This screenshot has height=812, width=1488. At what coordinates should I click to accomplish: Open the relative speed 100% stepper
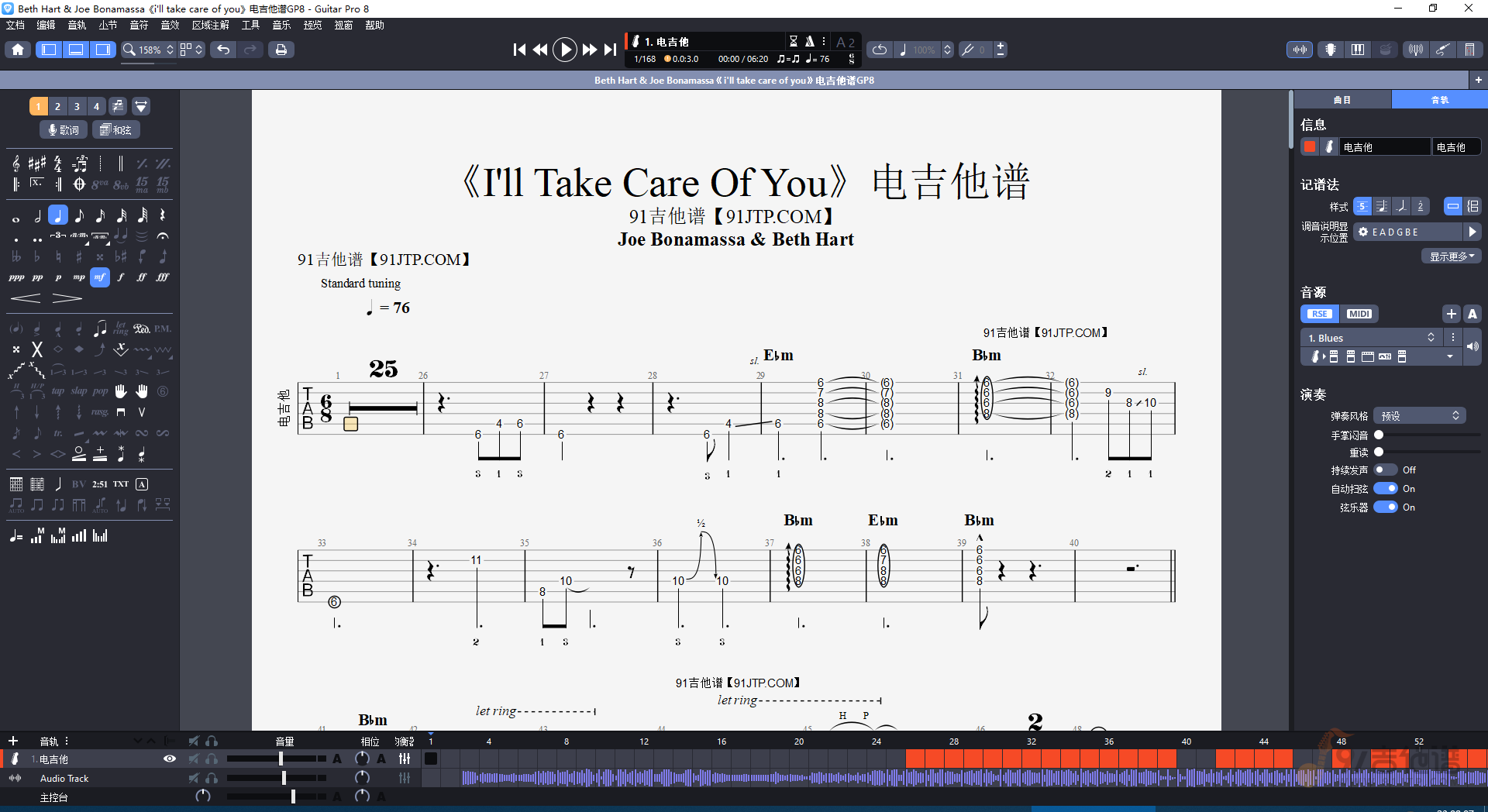point(947,50)
